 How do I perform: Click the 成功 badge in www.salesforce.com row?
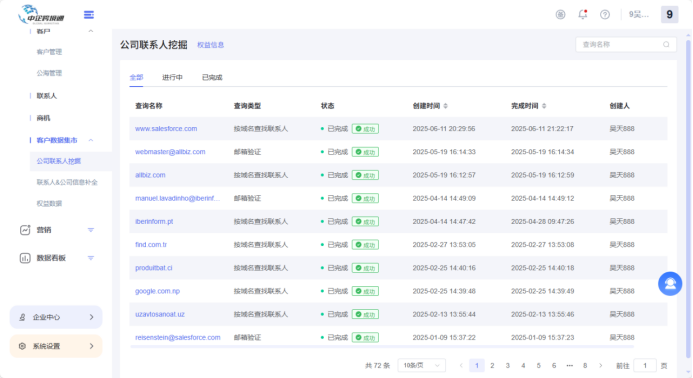pyautogui.click(x=366, y=129)
